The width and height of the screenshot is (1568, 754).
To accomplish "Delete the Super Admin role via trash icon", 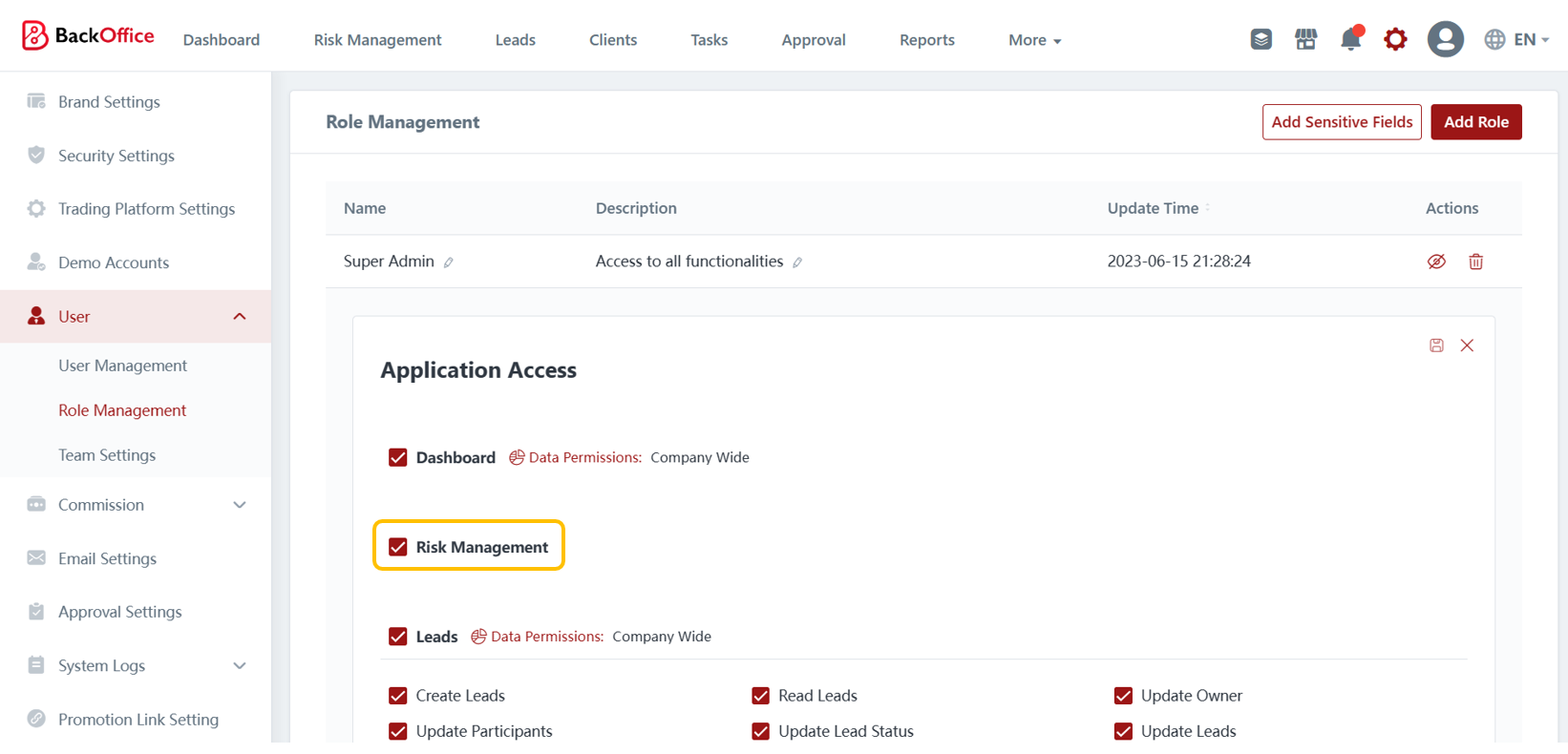I will pos(1475,262).
